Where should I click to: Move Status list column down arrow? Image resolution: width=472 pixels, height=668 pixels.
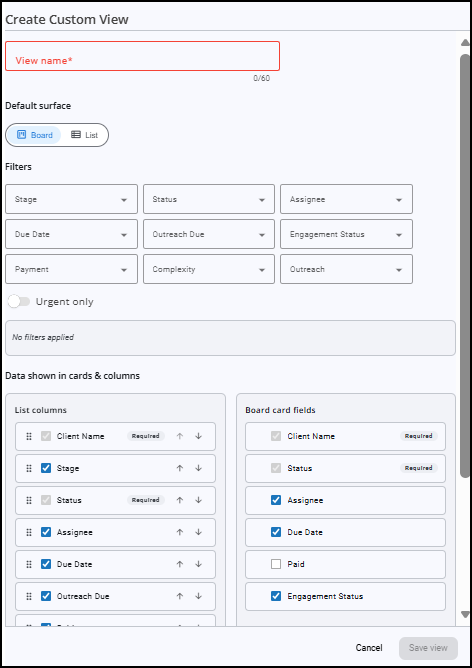[199, 500]
